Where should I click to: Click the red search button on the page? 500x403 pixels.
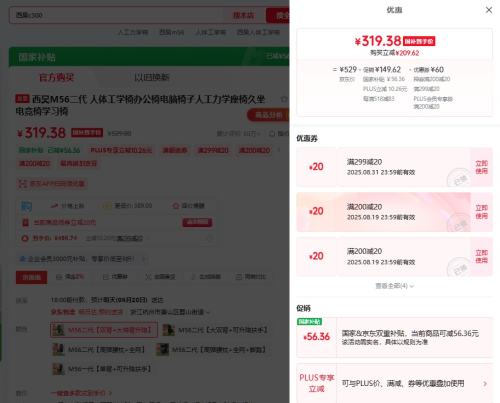point(277,15)
